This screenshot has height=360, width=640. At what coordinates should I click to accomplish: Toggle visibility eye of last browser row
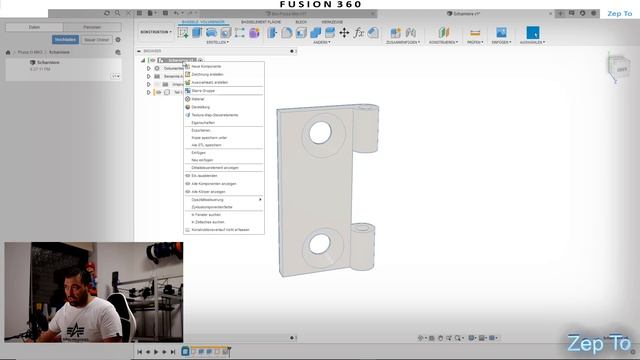[x=158, y=92]
